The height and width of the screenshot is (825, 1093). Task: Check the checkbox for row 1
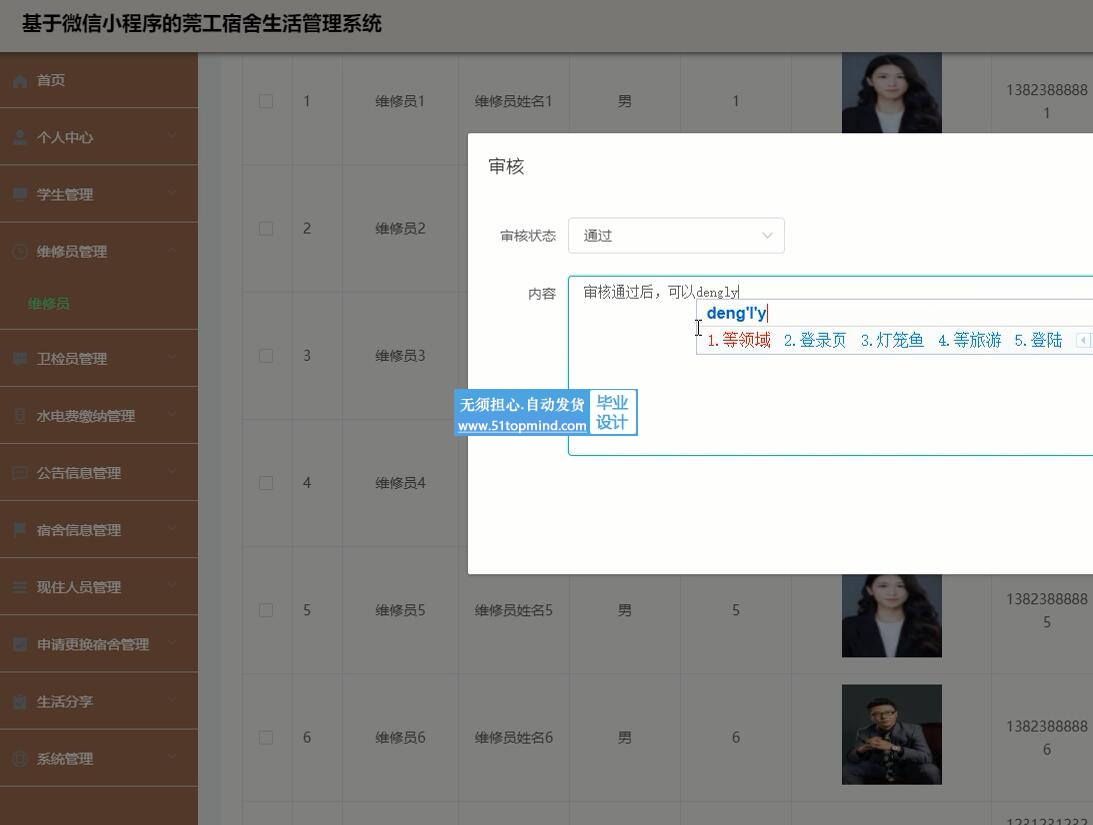point(266,101)
